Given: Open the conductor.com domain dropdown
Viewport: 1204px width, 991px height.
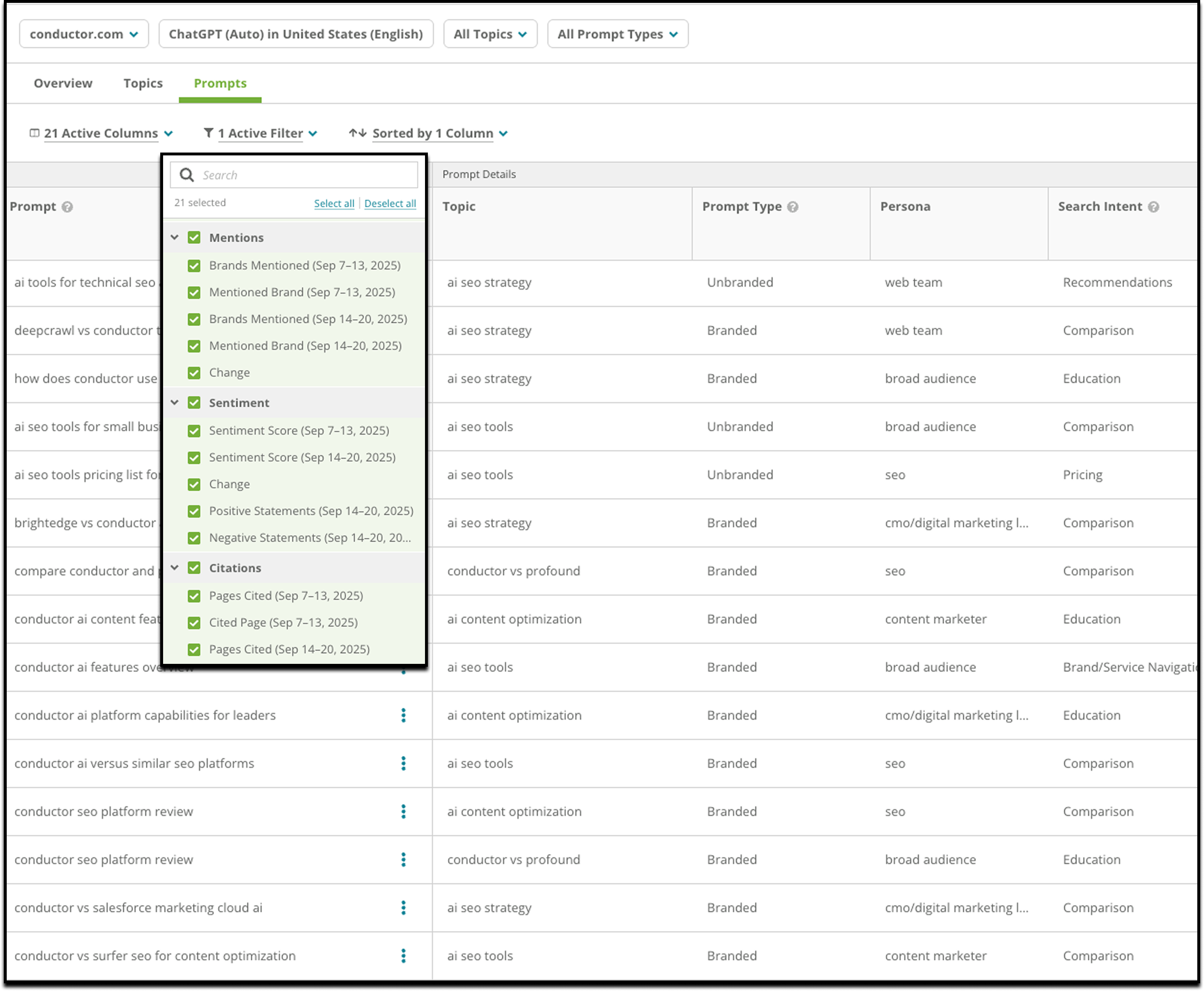Looking at the screenshot, I should click(x=84, y=34).
